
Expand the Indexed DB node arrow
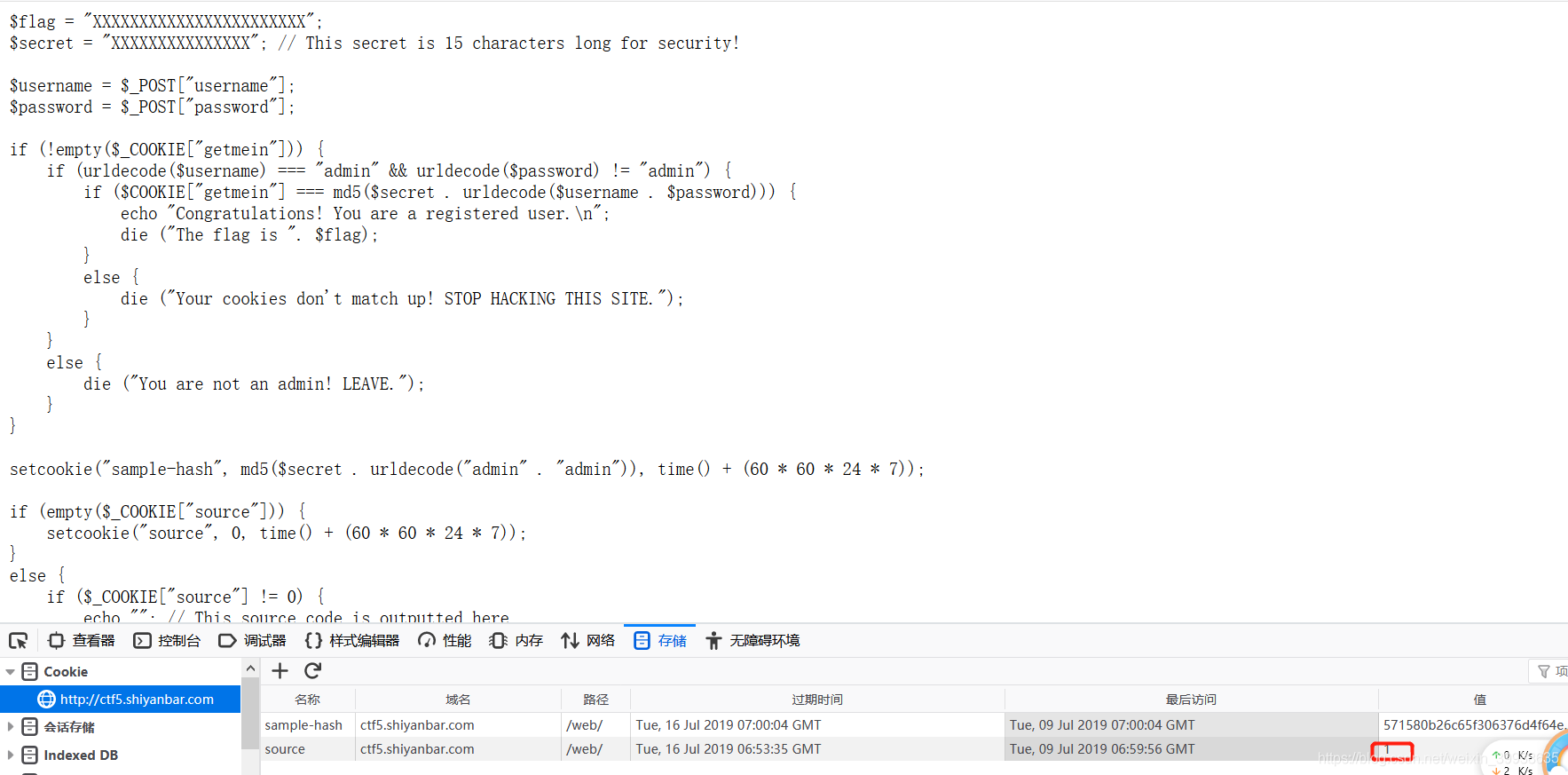point(10,755)
